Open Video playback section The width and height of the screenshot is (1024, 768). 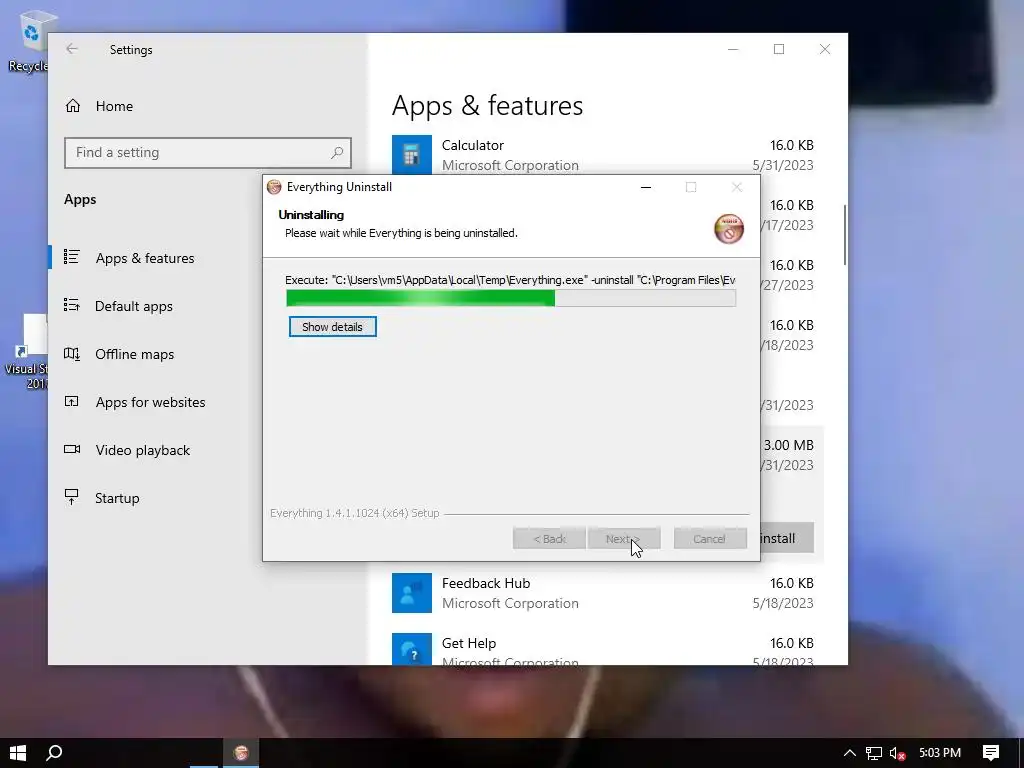(x=142, y=450)
